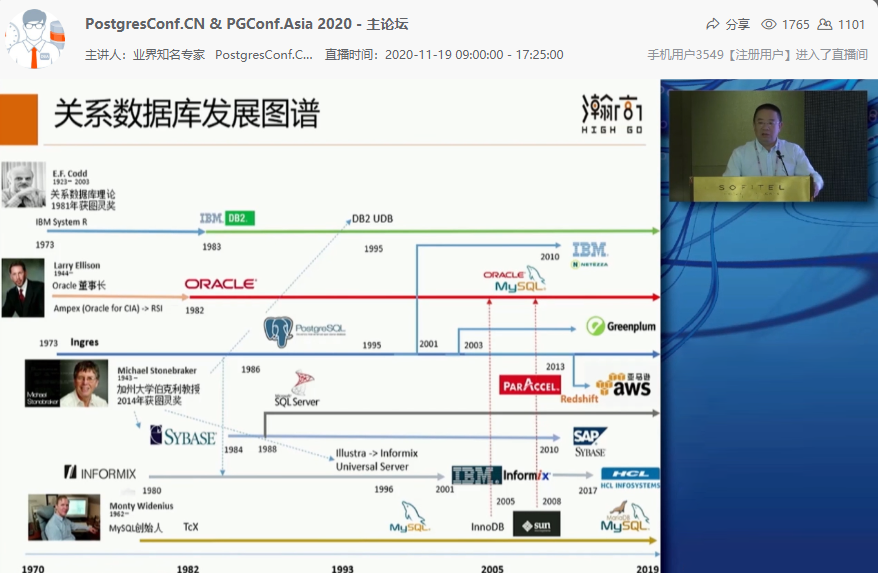Click the view count 1765
The width and height of the screenshot is (878, 573).
click(x=796, y=25)
